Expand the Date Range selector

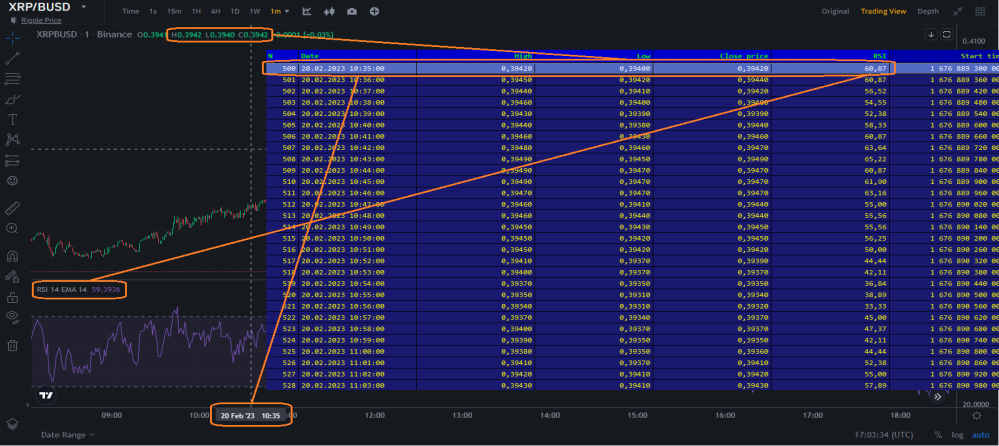(68, 435)
